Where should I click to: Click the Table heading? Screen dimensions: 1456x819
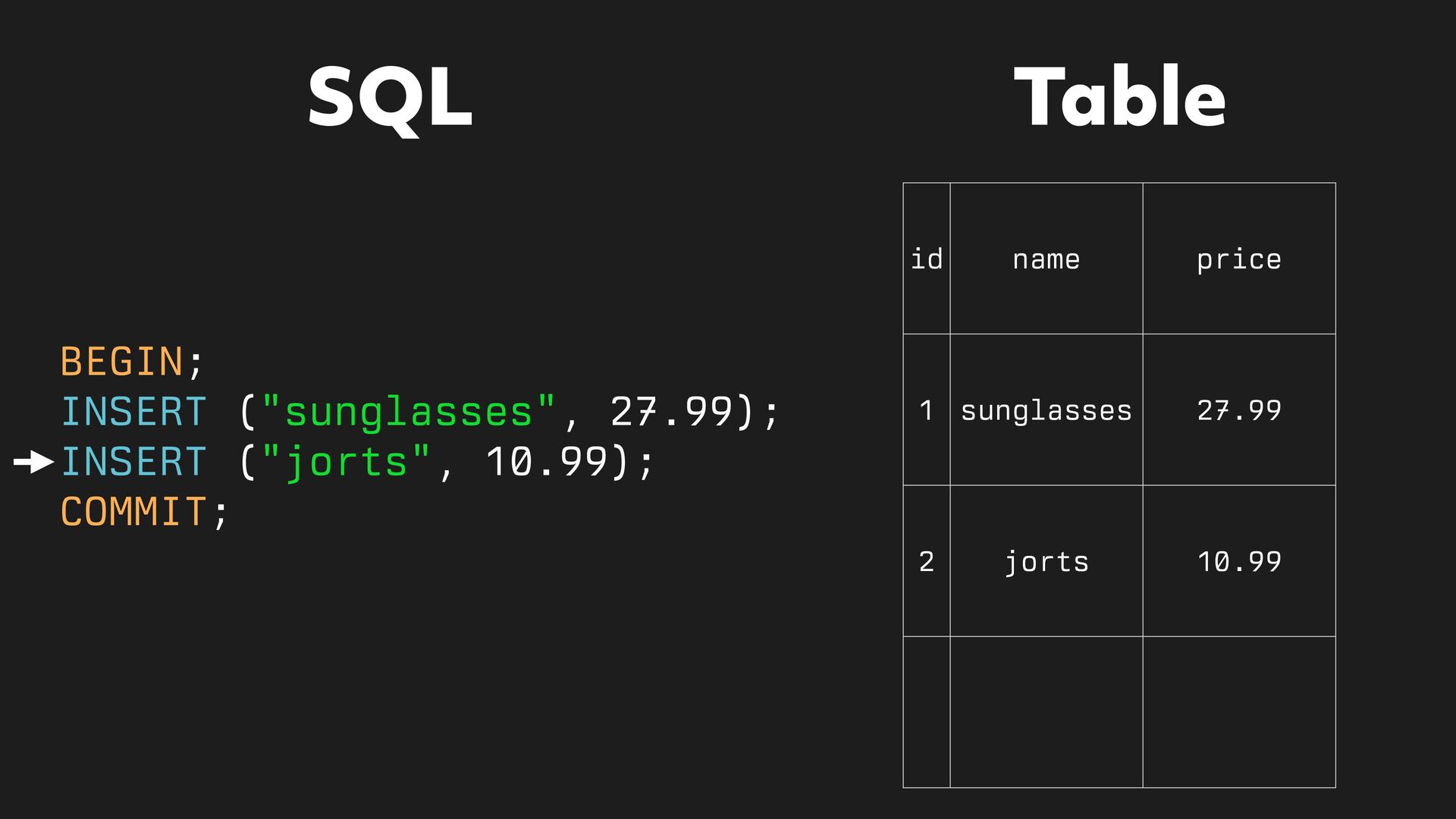coord(1119,96)
